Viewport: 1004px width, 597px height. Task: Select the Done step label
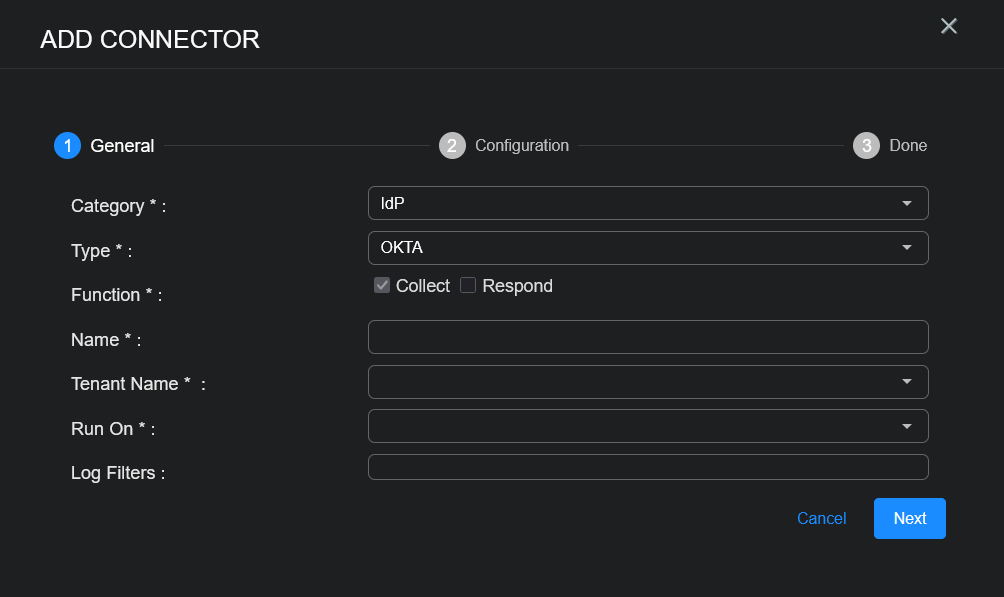click(908, 146)
